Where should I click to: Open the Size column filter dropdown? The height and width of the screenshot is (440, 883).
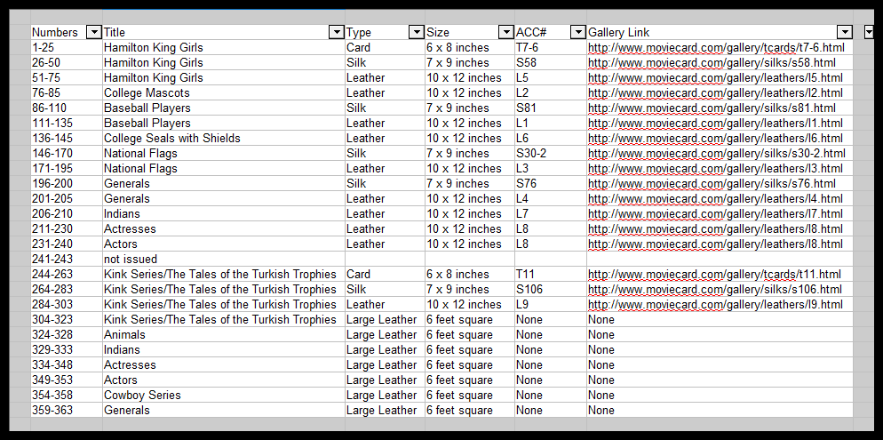click(x=506, y=32)
